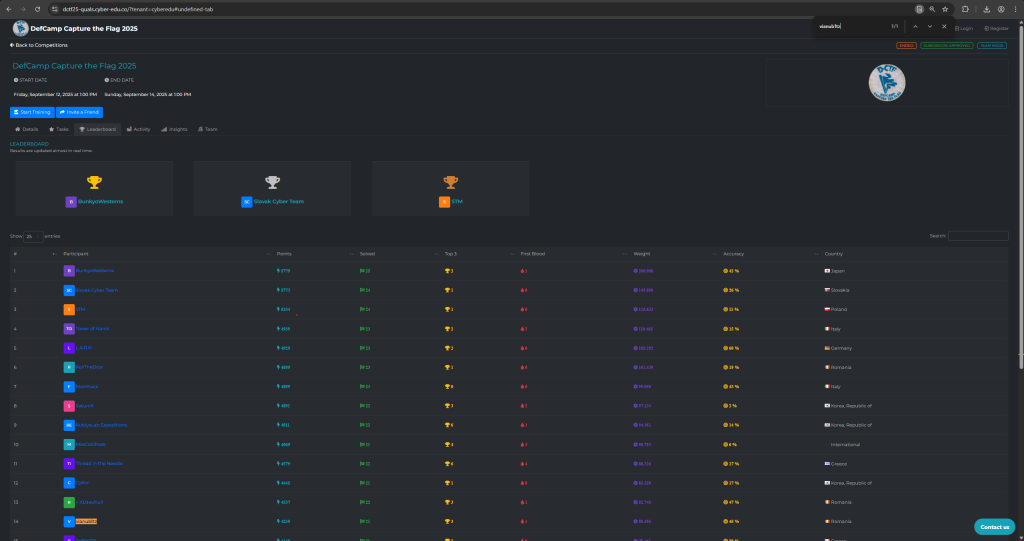1024x541 pixels.
Task: Open the Insights tab
Action: [x=175, y=129]
